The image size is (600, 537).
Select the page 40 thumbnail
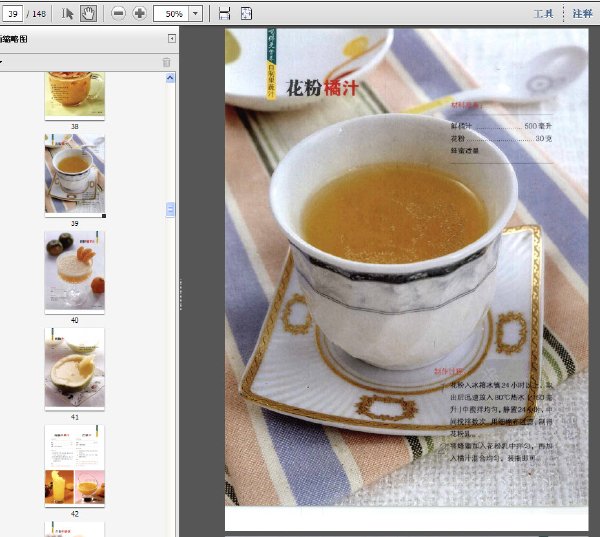tap(75, 272)
